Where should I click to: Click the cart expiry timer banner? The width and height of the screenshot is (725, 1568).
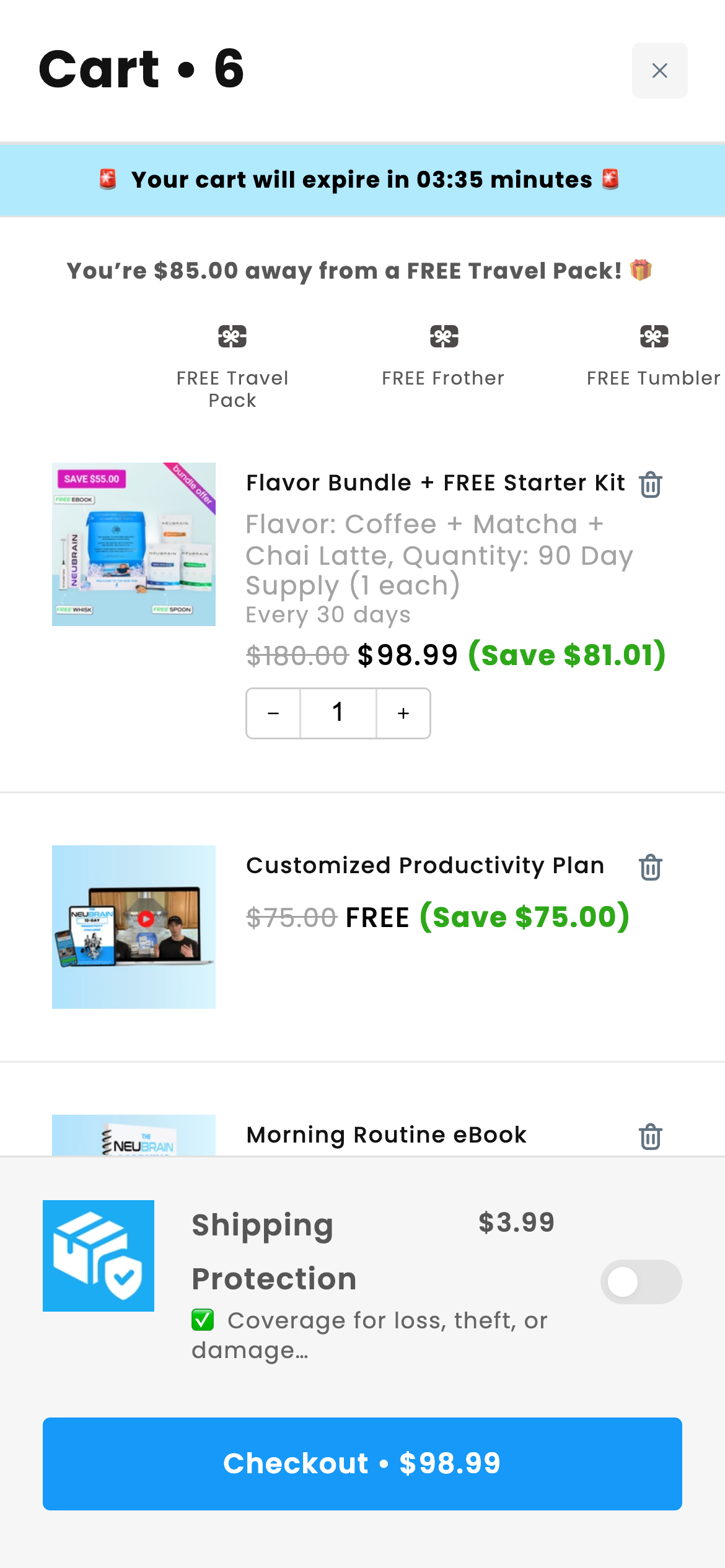coord(362,180)
